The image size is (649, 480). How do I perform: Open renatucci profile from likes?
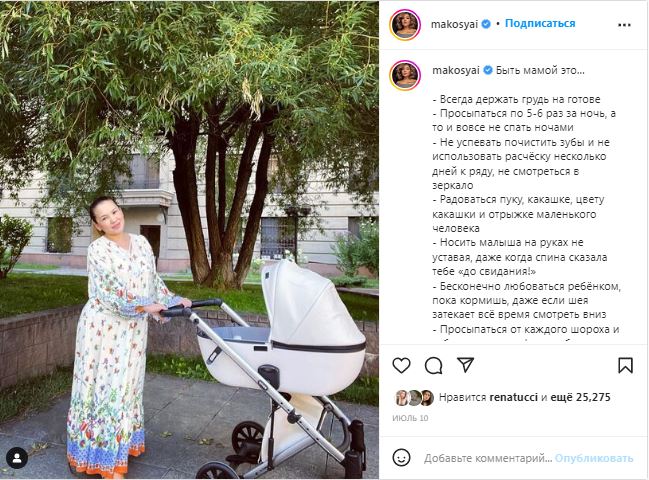513,397
